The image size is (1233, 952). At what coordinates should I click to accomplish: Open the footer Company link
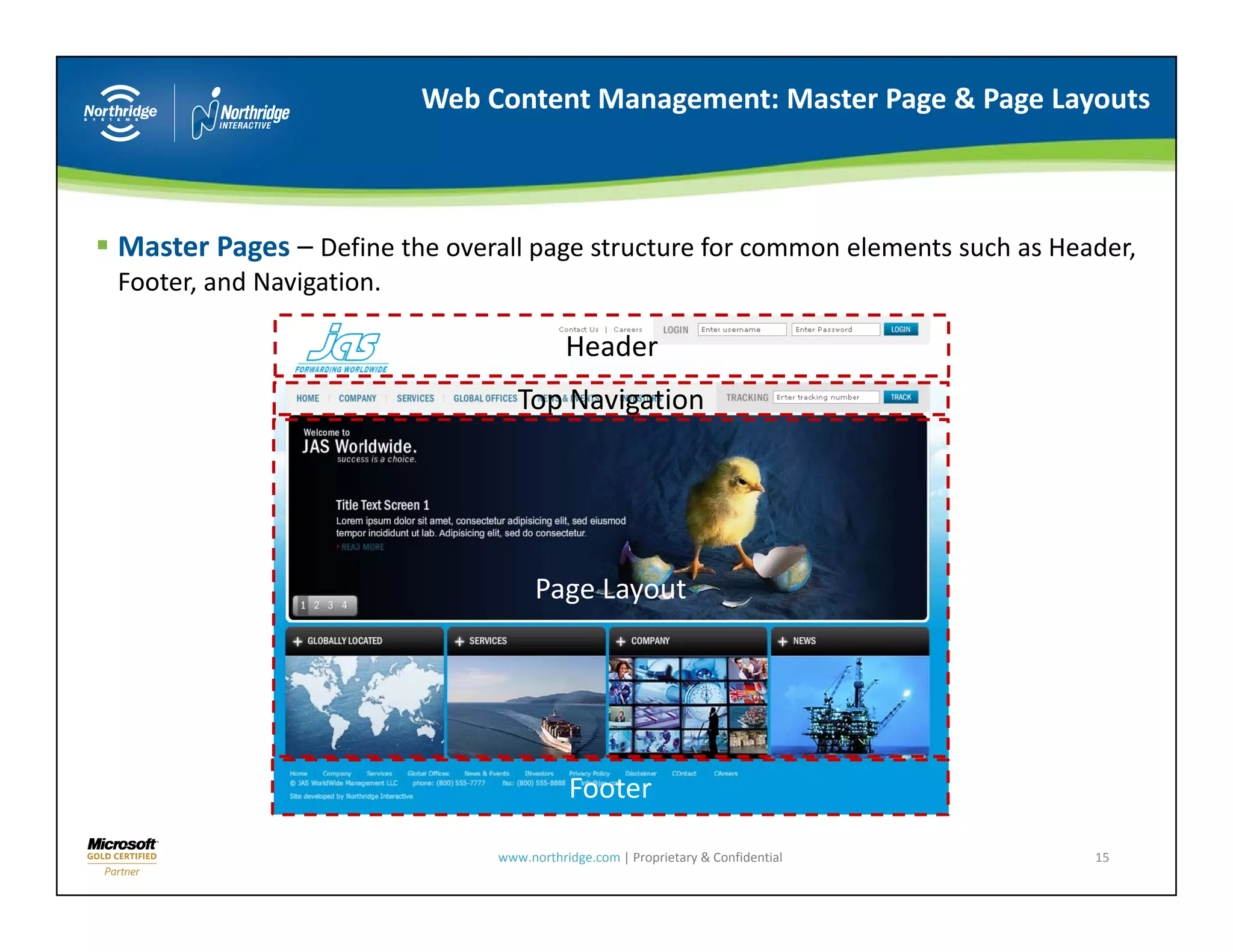coord(337,774)
